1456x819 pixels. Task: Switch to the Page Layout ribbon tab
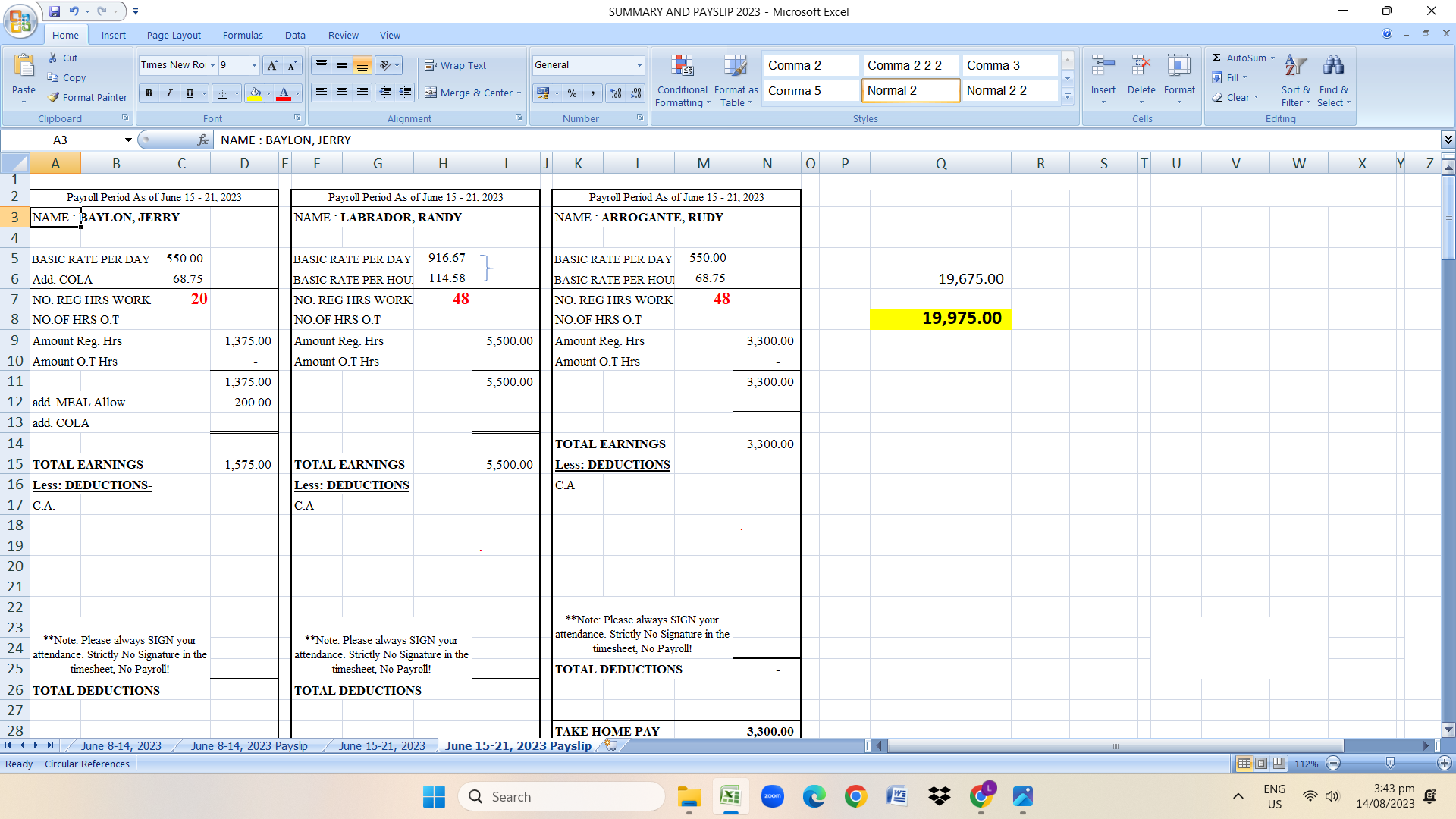tap(174, 35)
